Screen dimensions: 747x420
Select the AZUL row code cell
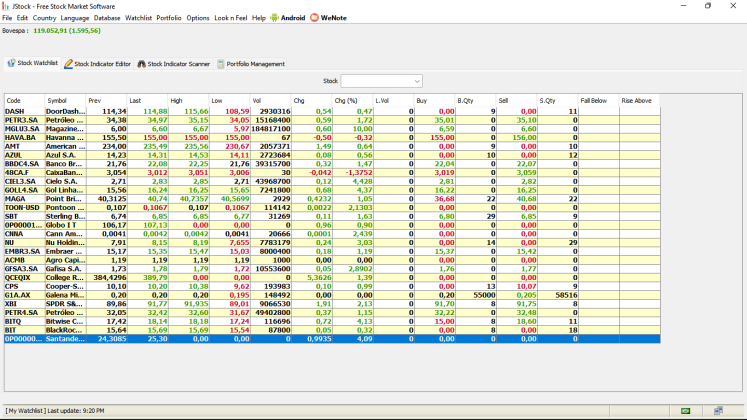point(25,155)
